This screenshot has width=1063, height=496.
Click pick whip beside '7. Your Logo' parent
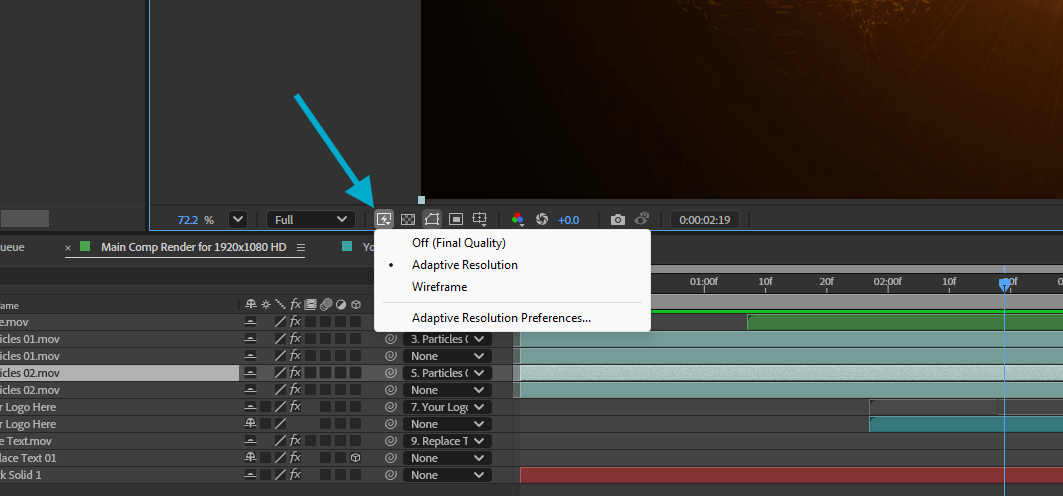coord(390,407)
